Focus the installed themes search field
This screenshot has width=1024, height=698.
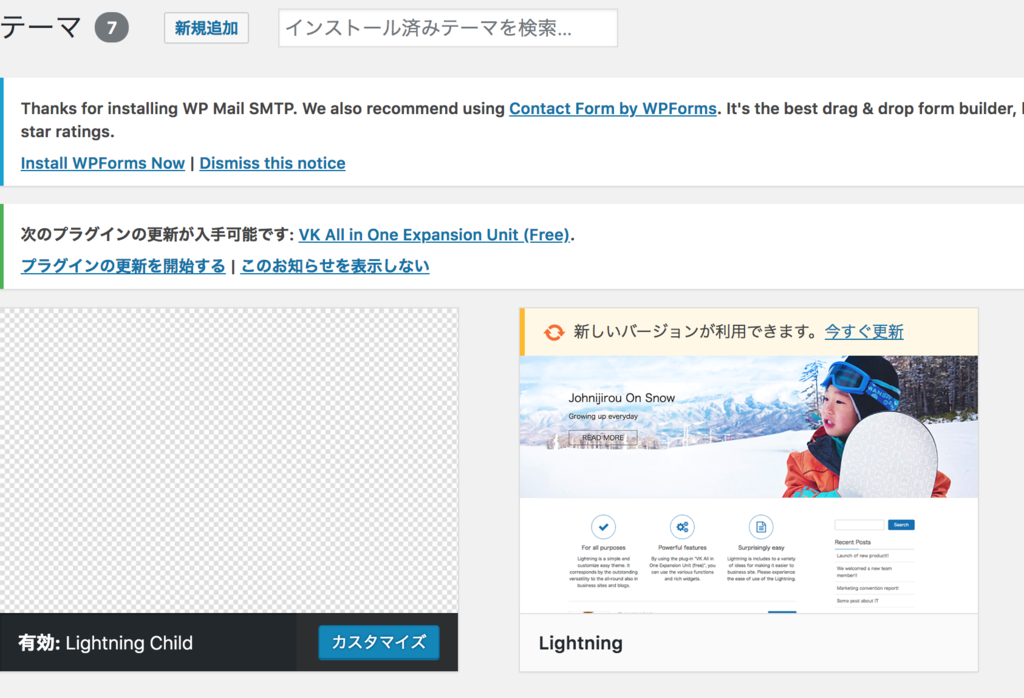click(448, 28)
